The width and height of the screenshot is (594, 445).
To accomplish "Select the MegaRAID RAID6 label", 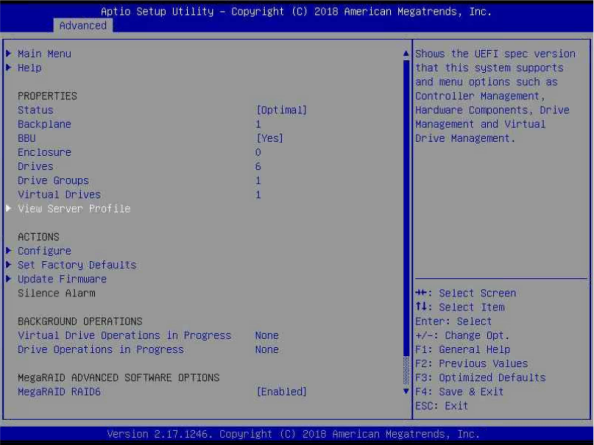I will [x=59, y=392].
